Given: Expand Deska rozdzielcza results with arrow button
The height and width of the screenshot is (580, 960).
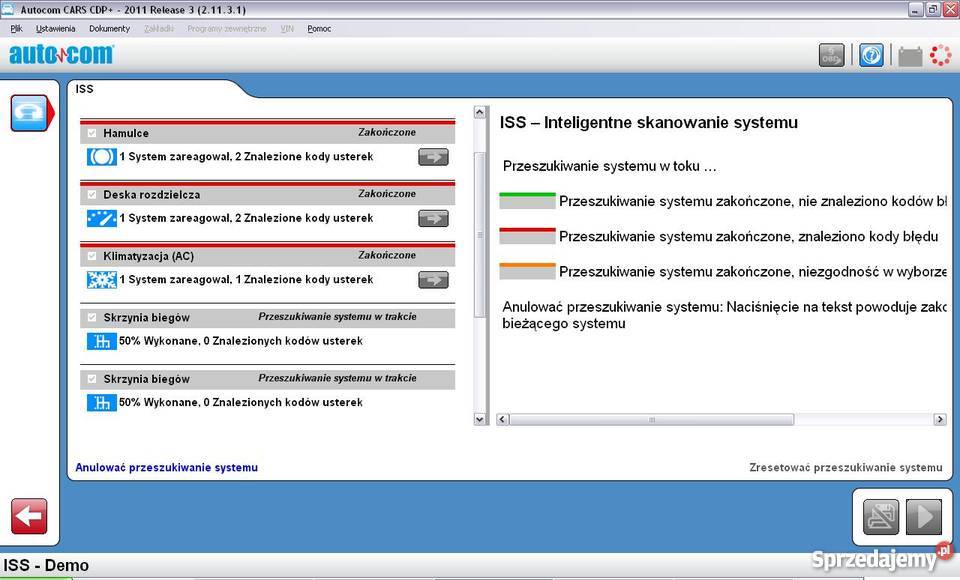Looking at the screenshot, I should coord(433,218).
